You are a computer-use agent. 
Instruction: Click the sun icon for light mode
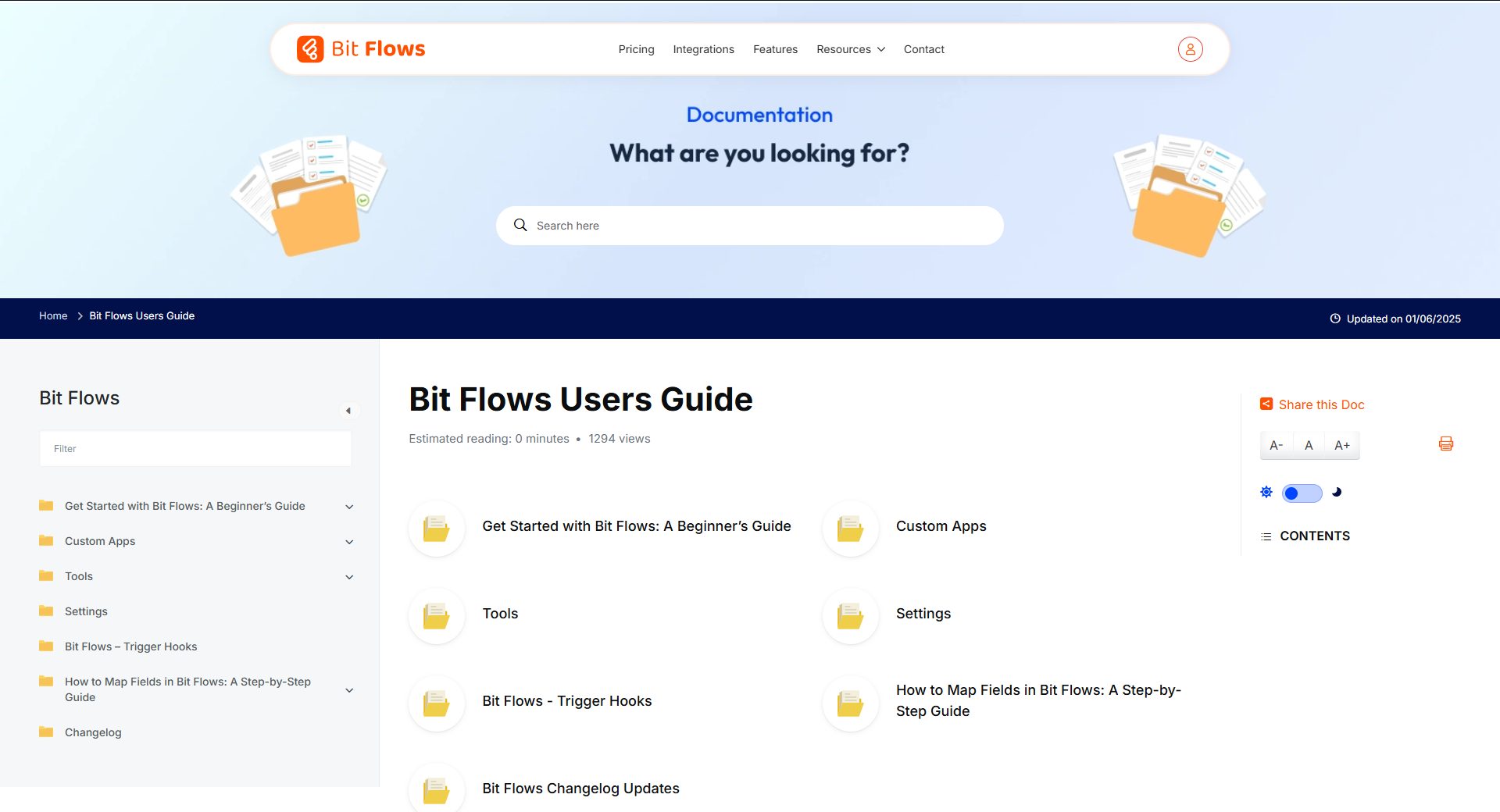pyautogui.click(x=1266, y=492)
